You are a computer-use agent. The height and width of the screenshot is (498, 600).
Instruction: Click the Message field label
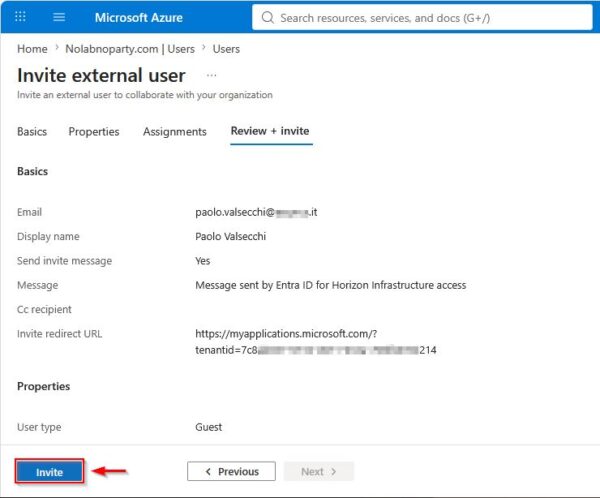tap(38, 286)
